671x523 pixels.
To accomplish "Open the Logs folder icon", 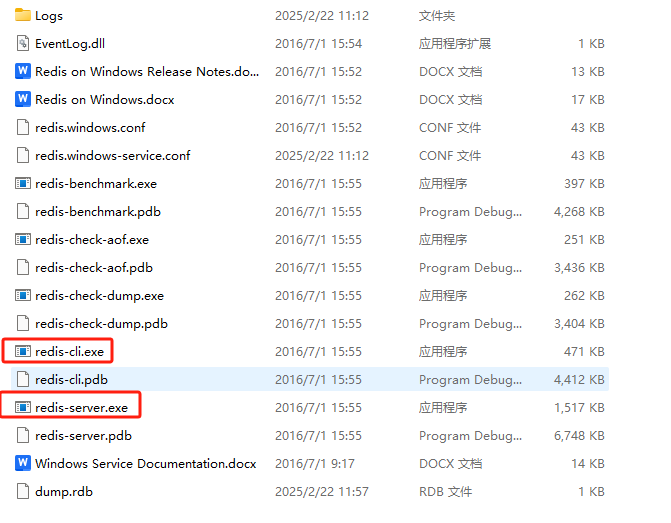I will [23, 15].
